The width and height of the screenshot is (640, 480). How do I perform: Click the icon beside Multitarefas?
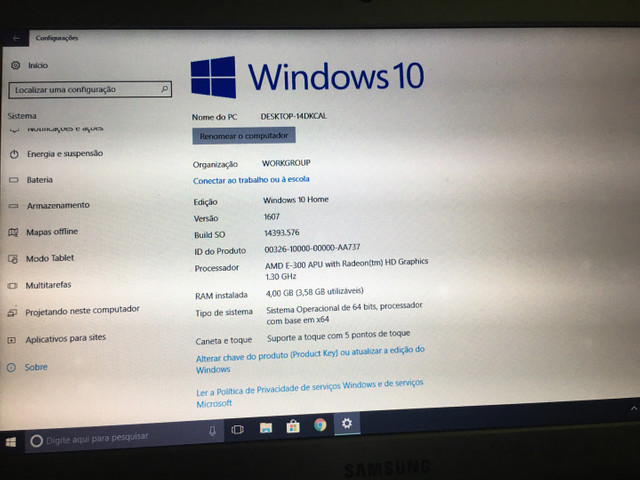(x=12, y=286)
